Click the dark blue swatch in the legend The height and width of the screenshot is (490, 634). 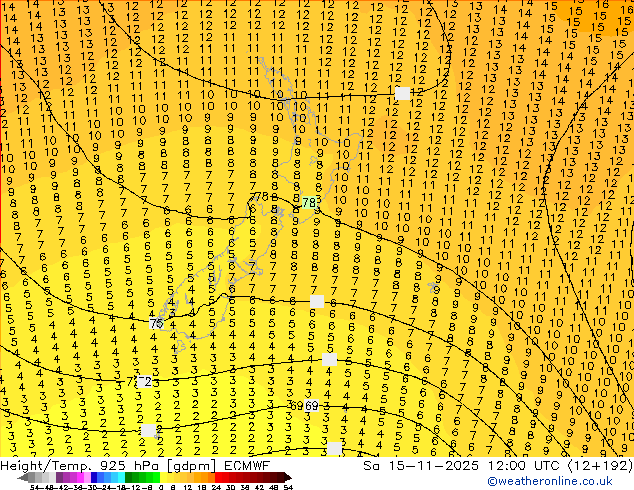(x=94, y=477)
